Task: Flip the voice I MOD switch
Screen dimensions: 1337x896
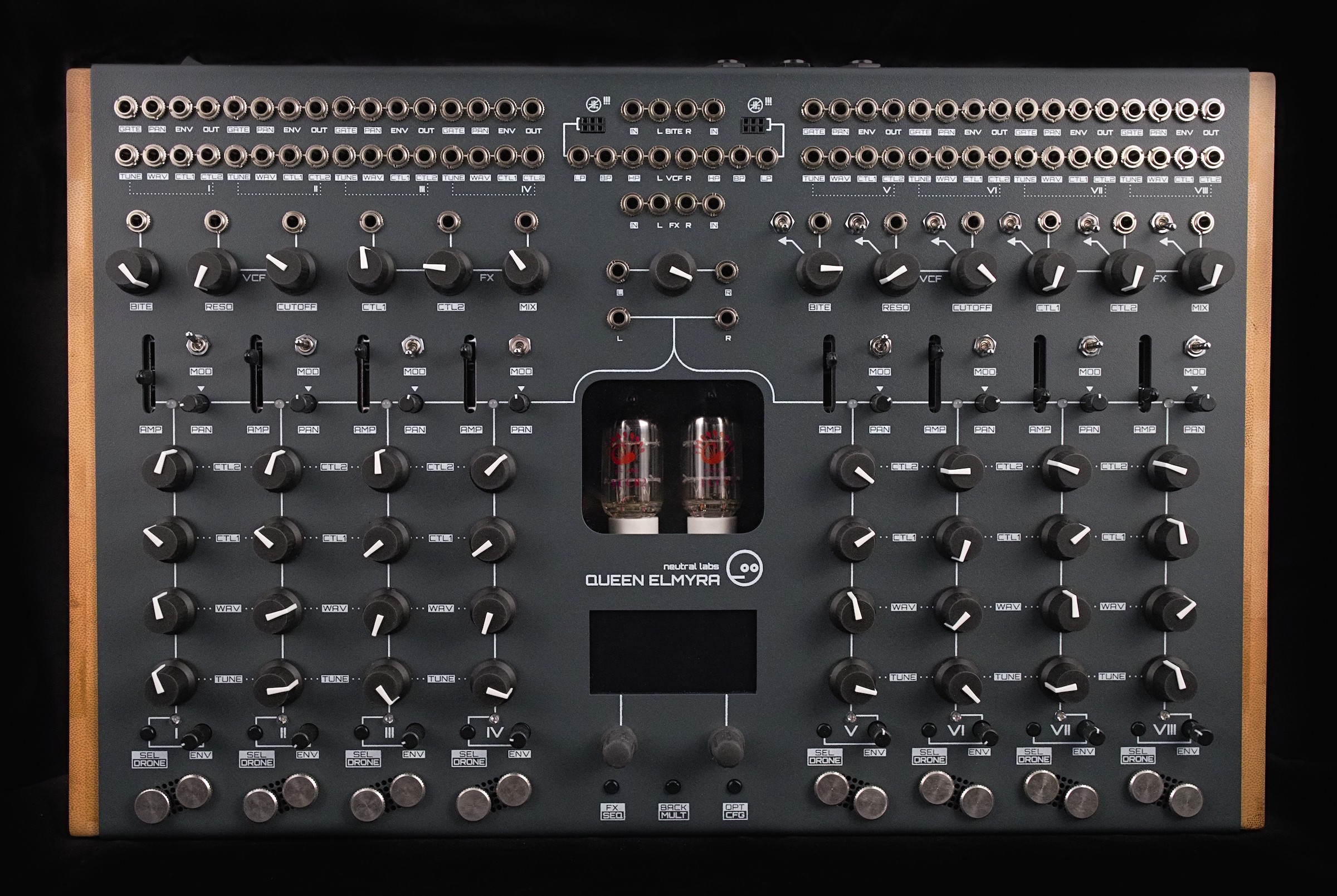Action: [197, 345]
